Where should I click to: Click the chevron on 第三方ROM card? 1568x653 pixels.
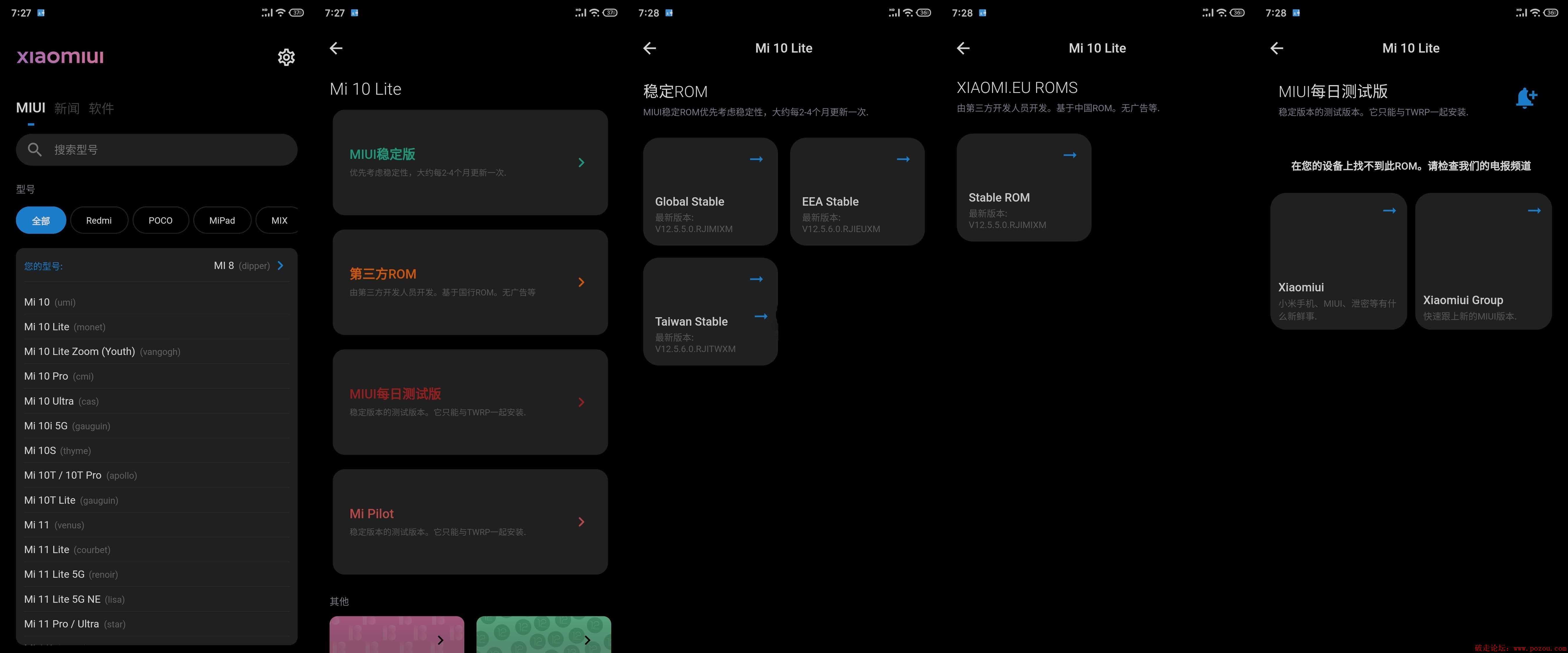point(581,282)
